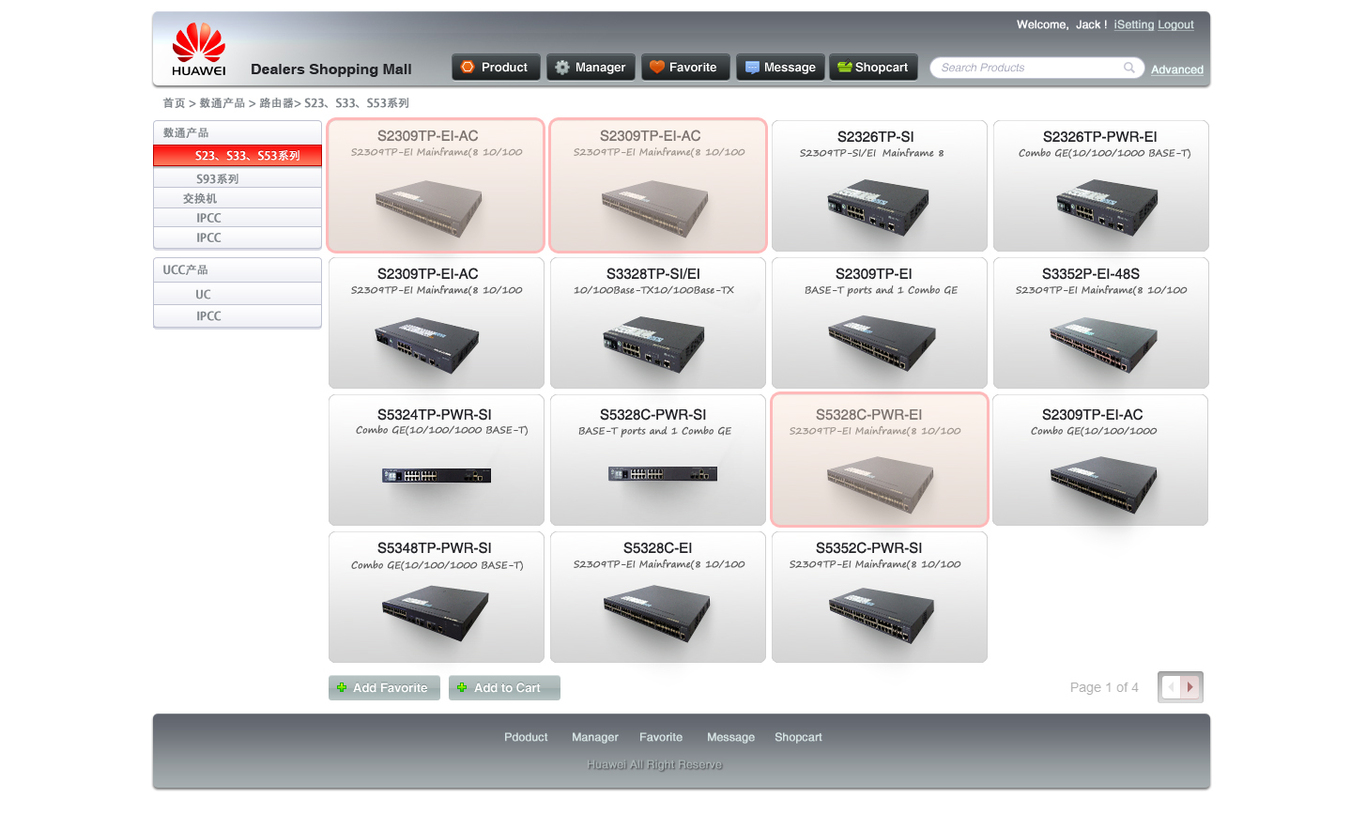
Task: Click the Dealers Shopping Mall title
Action: (x=331, y=69)
